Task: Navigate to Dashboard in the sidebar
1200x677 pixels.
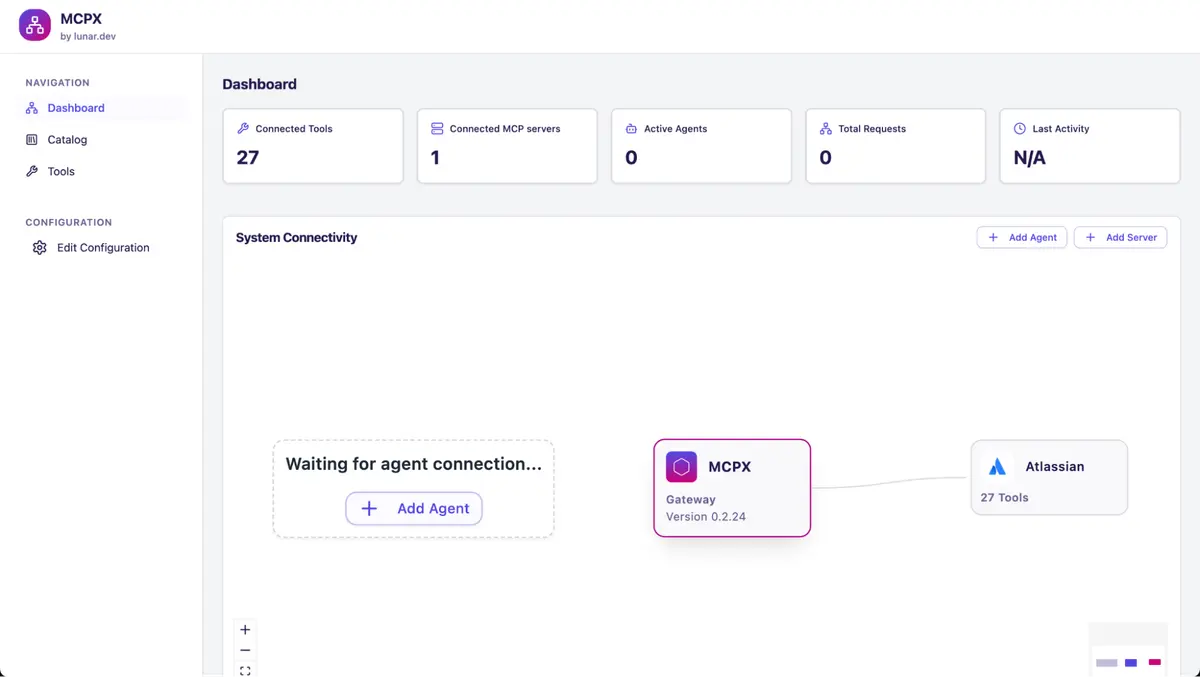Action: [75, 107]
